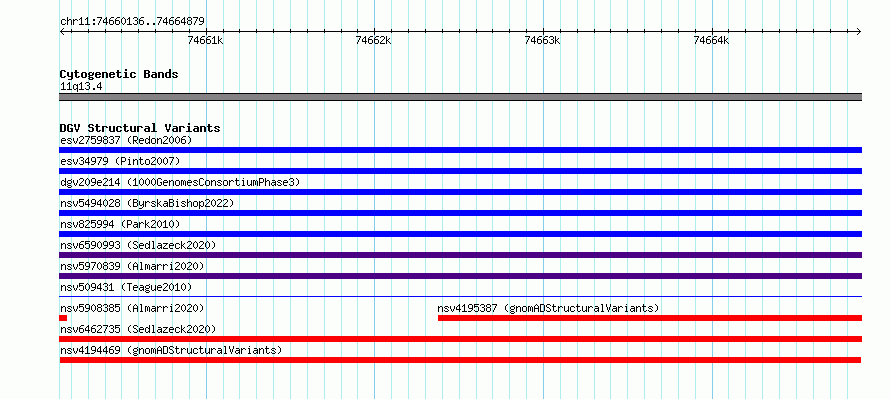Select the dgv209e214 blue variant bar
The image size is (890, 399).
pyautogui.click(x=460, y=192)
